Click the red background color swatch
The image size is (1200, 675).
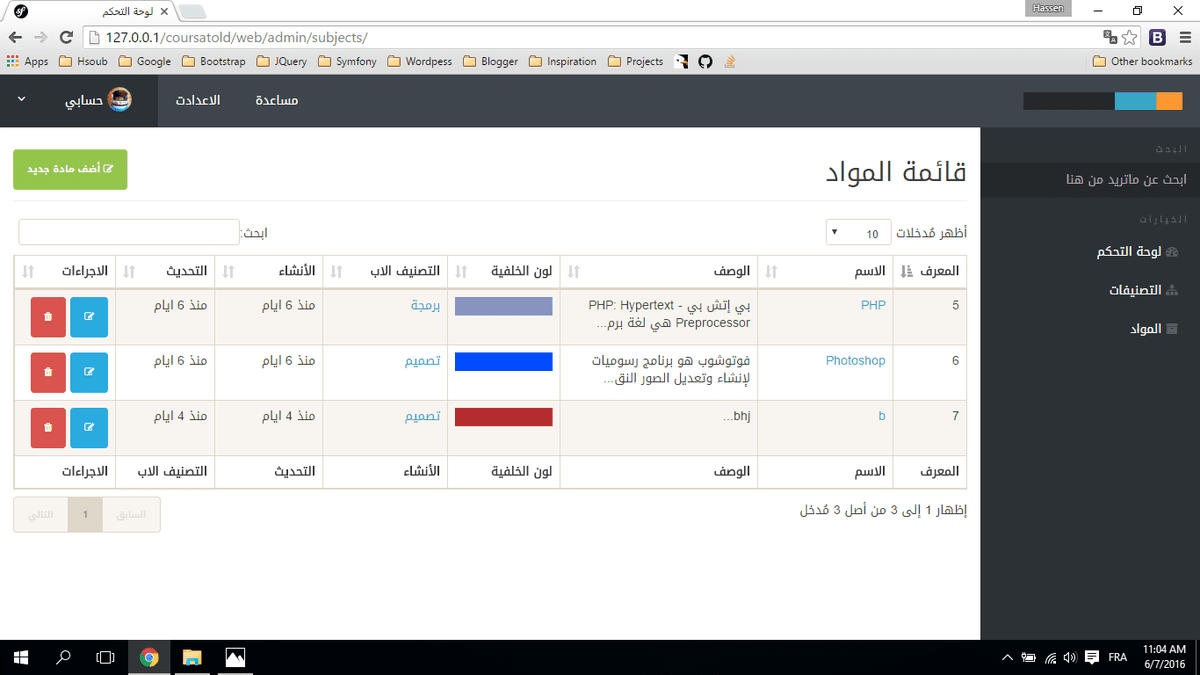(x=503, y=416)
